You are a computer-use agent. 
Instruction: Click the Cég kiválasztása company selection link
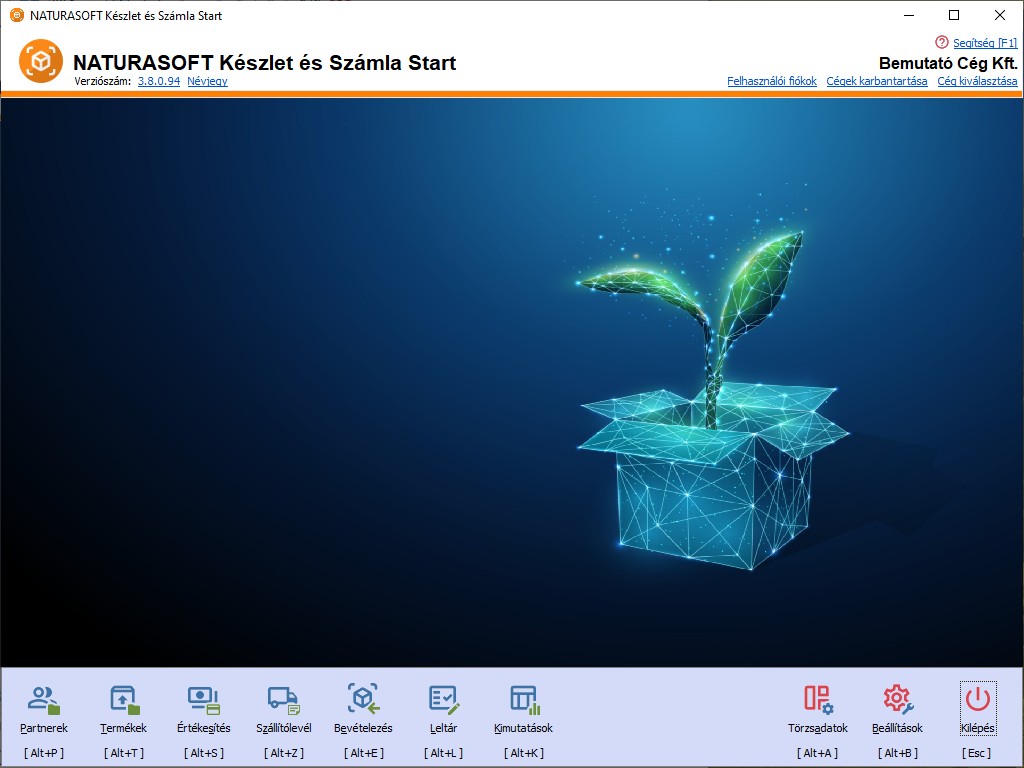tap(977, 81)
